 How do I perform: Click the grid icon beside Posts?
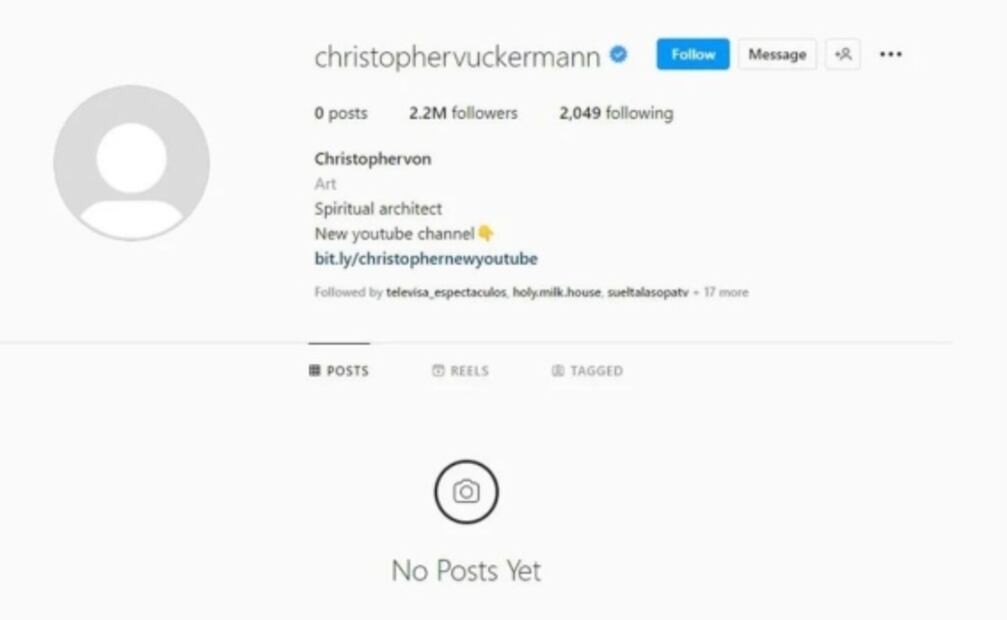315,371
